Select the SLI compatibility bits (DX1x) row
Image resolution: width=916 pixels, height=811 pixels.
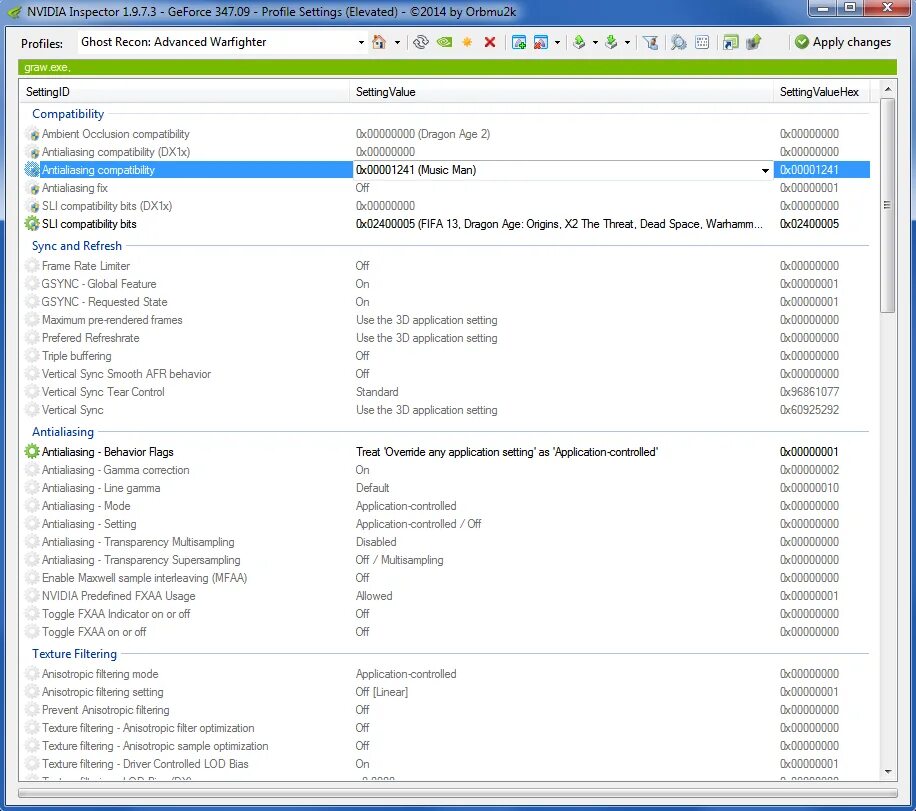[447, 206]
